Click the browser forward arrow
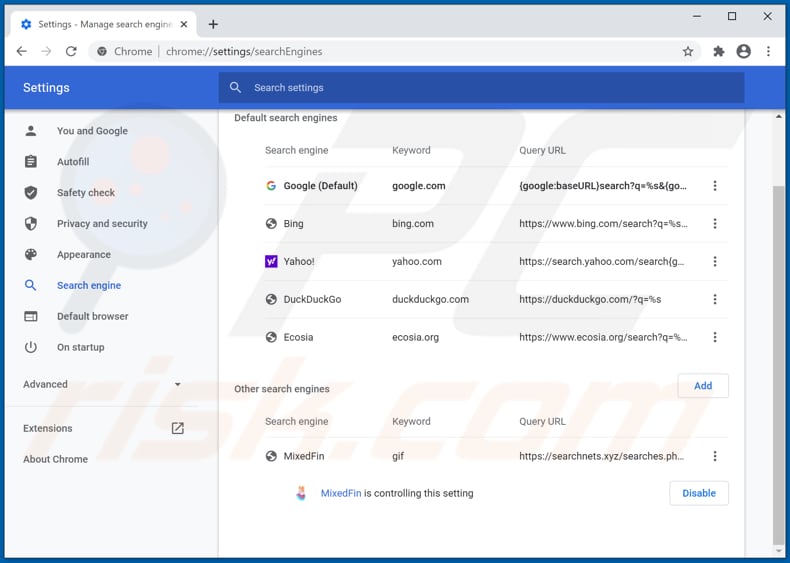 coord(46,51)
